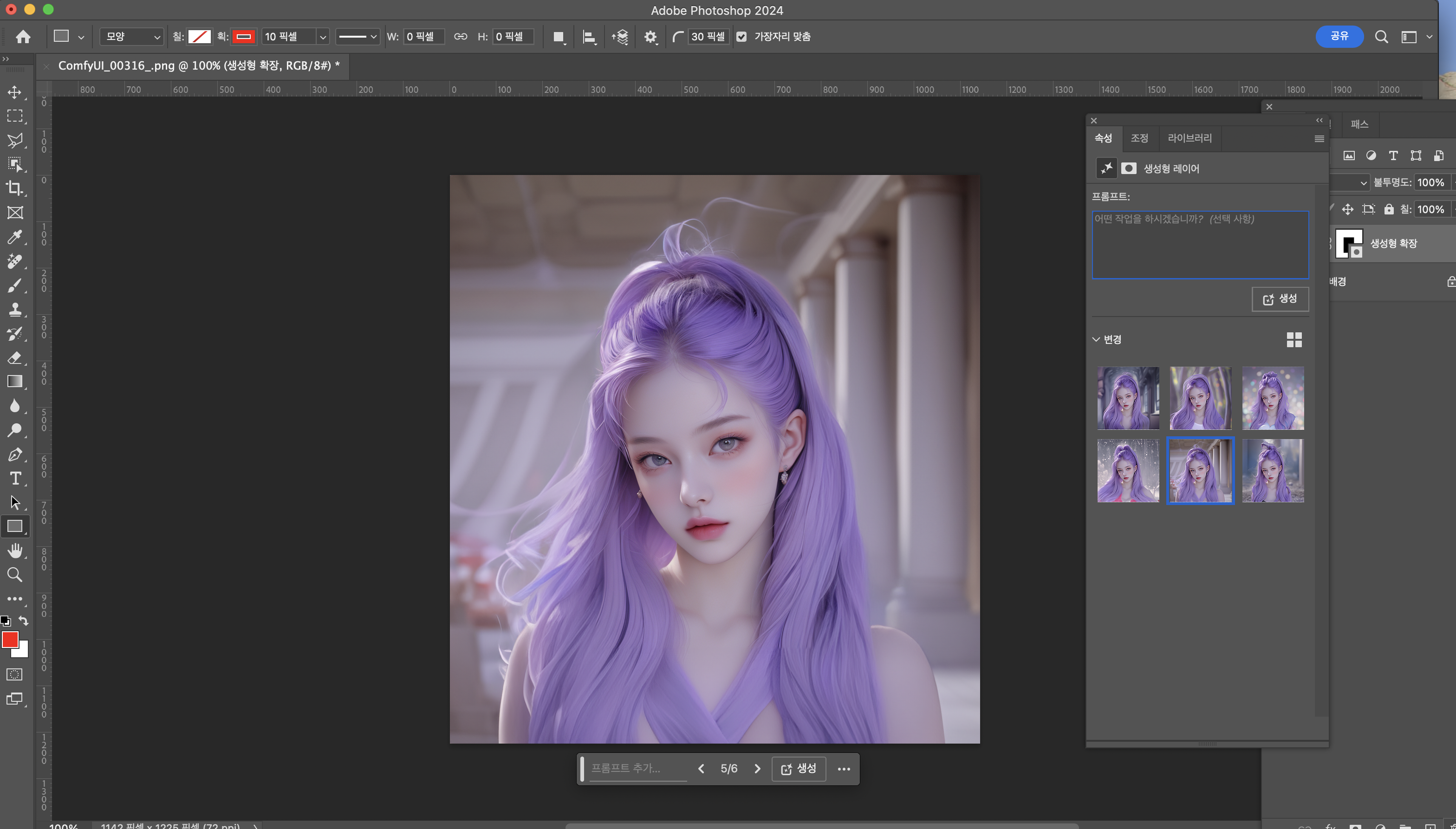Select the Clone Stamp tool
The height and width of the screenshot is (829, 1456).
[x=15, y=309]
